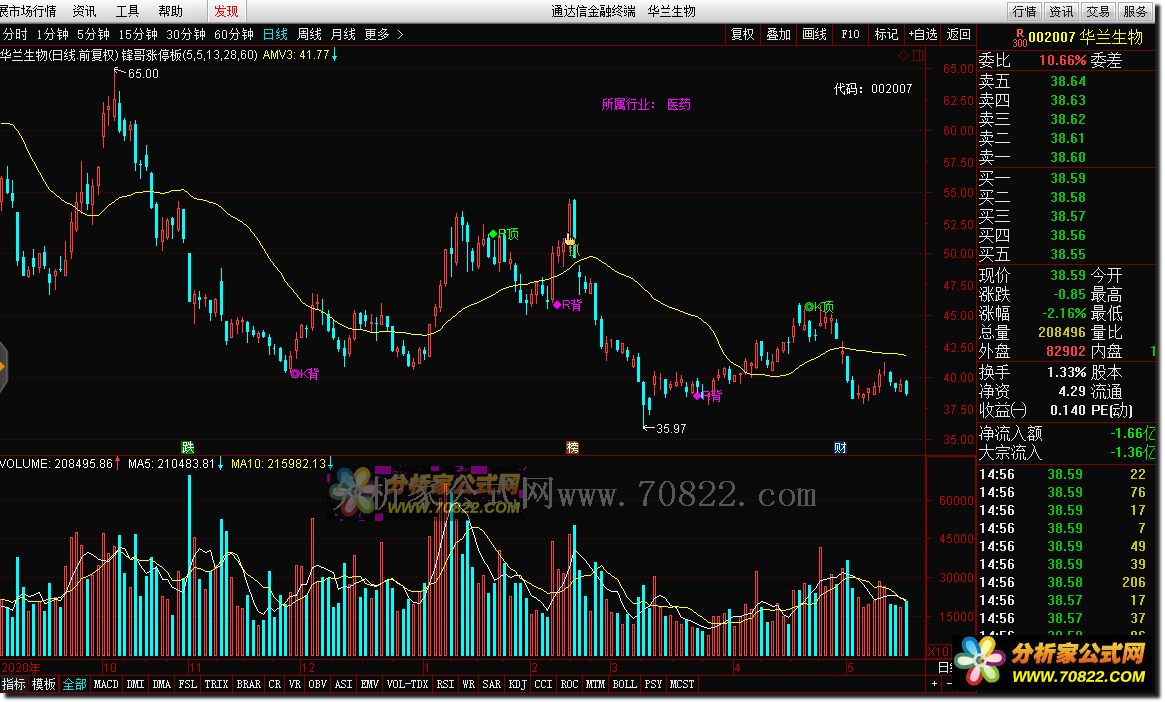Image resolution: width=1165 pixels, height=702 pixels.
Task: Click the 返回 back button
Action: pyautogui.click(x=958, y=34)
